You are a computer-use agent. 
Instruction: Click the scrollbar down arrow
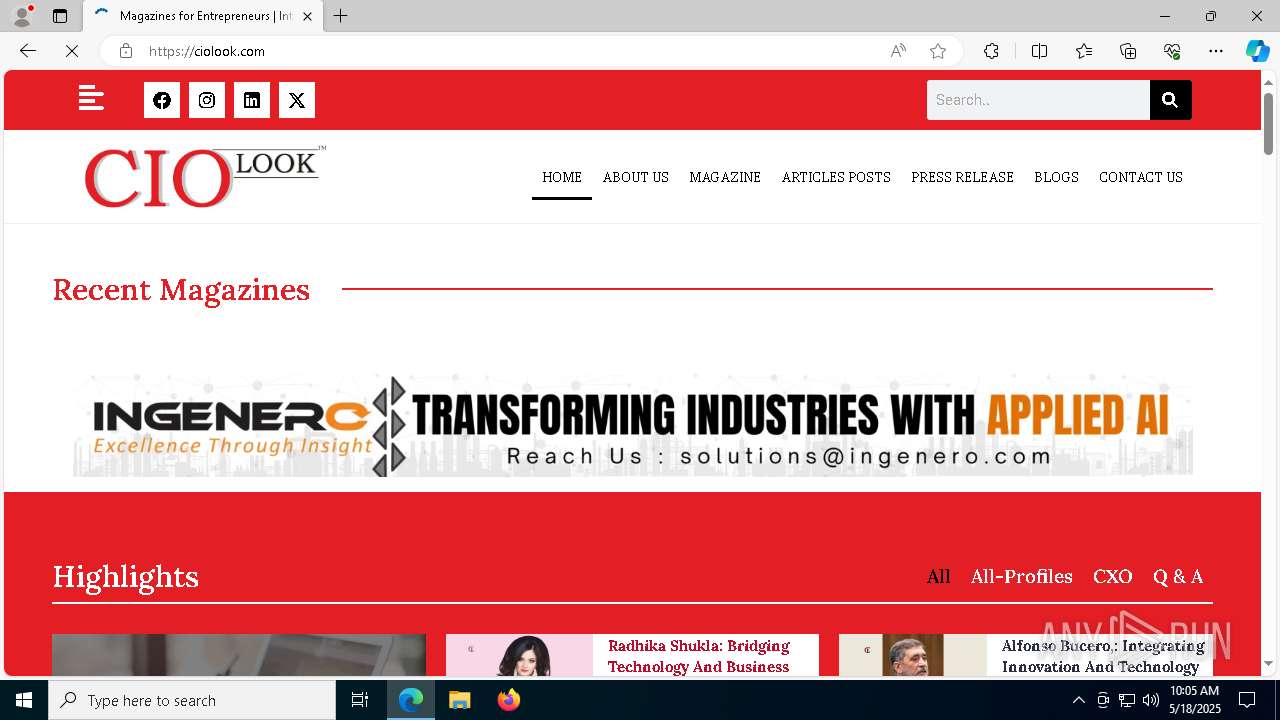[1269, 664]
